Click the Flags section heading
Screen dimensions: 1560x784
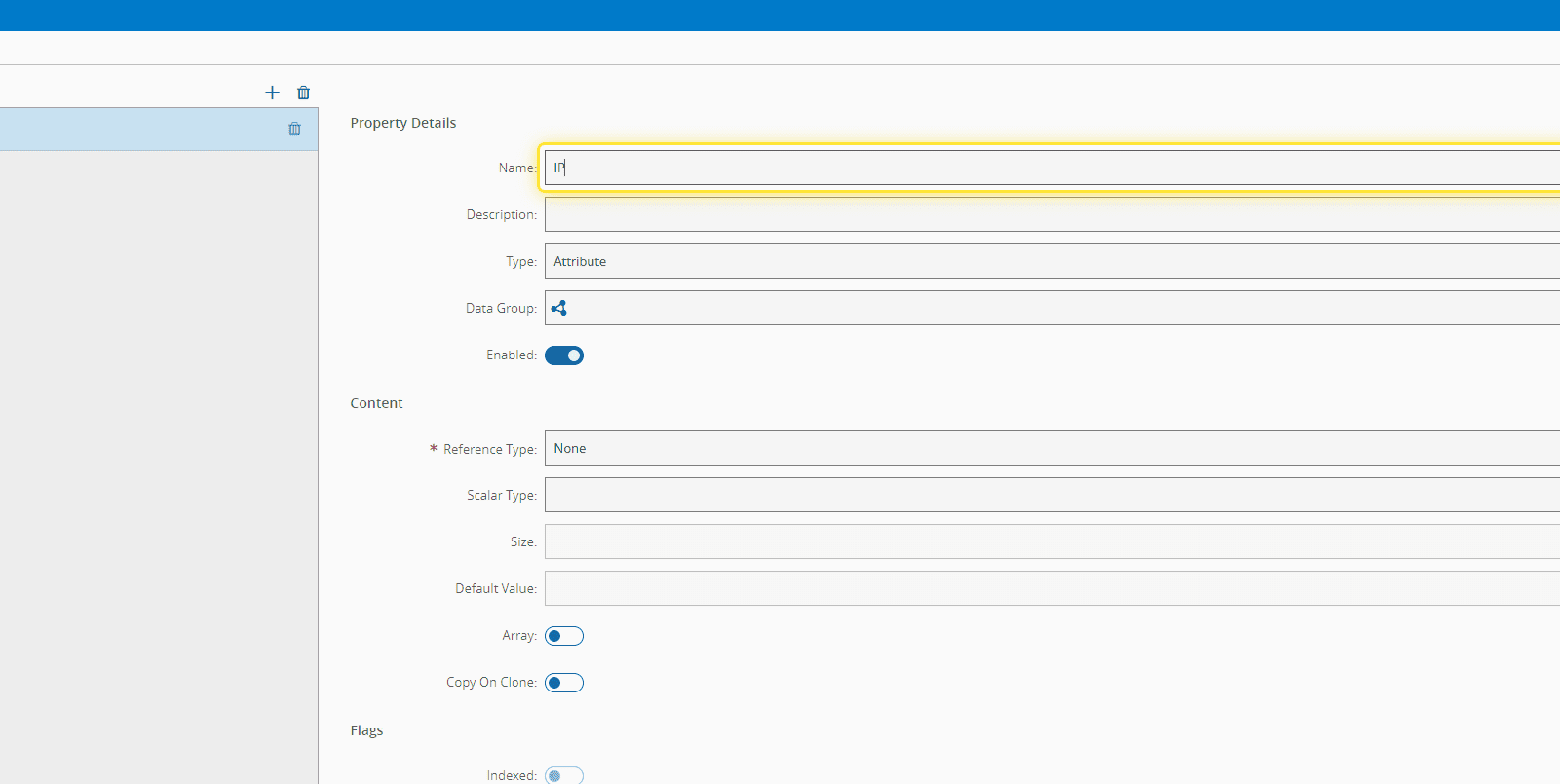(x=366, y=730)
